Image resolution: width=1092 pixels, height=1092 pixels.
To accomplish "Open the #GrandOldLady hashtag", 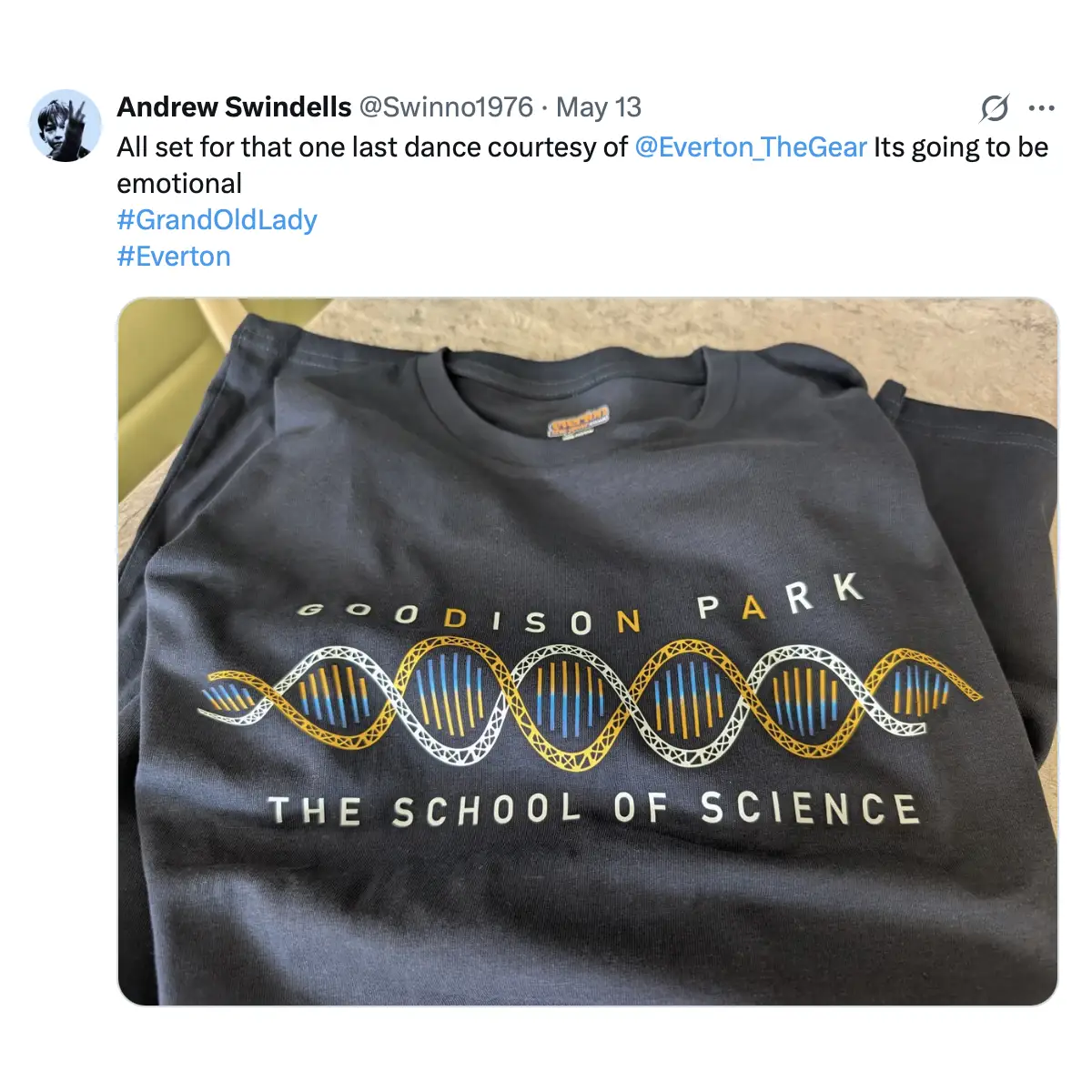I will (217, 220).
